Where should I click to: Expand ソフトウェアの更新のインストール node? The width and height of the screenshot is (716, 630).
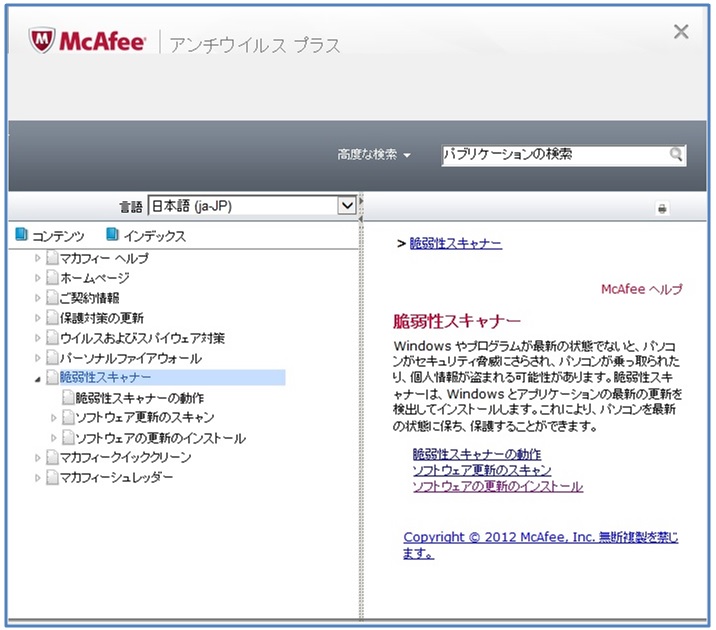[x=53, y=438]
